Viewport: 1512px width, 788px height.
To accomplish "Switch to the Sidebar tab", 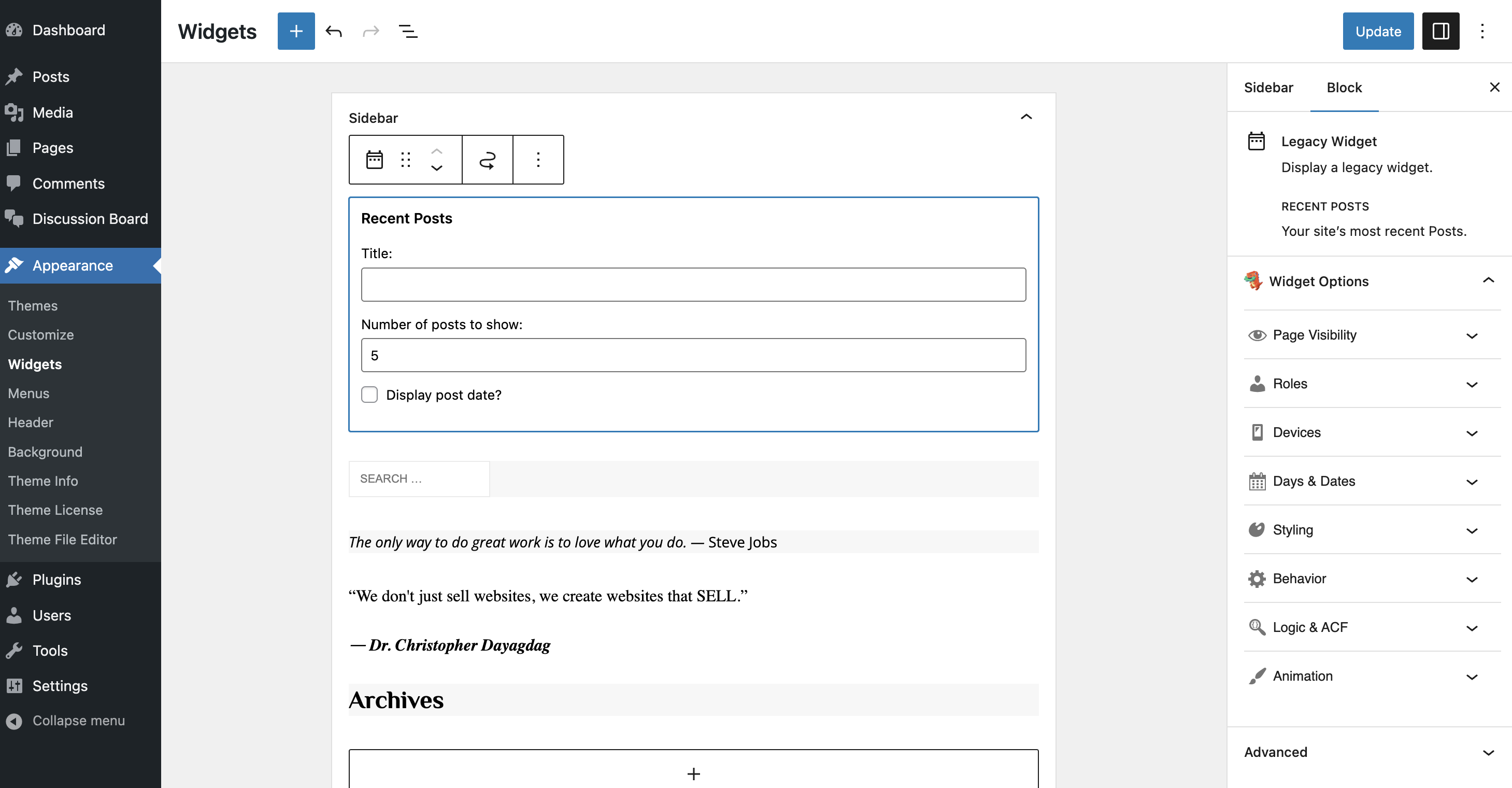I will pos(1268,87).
